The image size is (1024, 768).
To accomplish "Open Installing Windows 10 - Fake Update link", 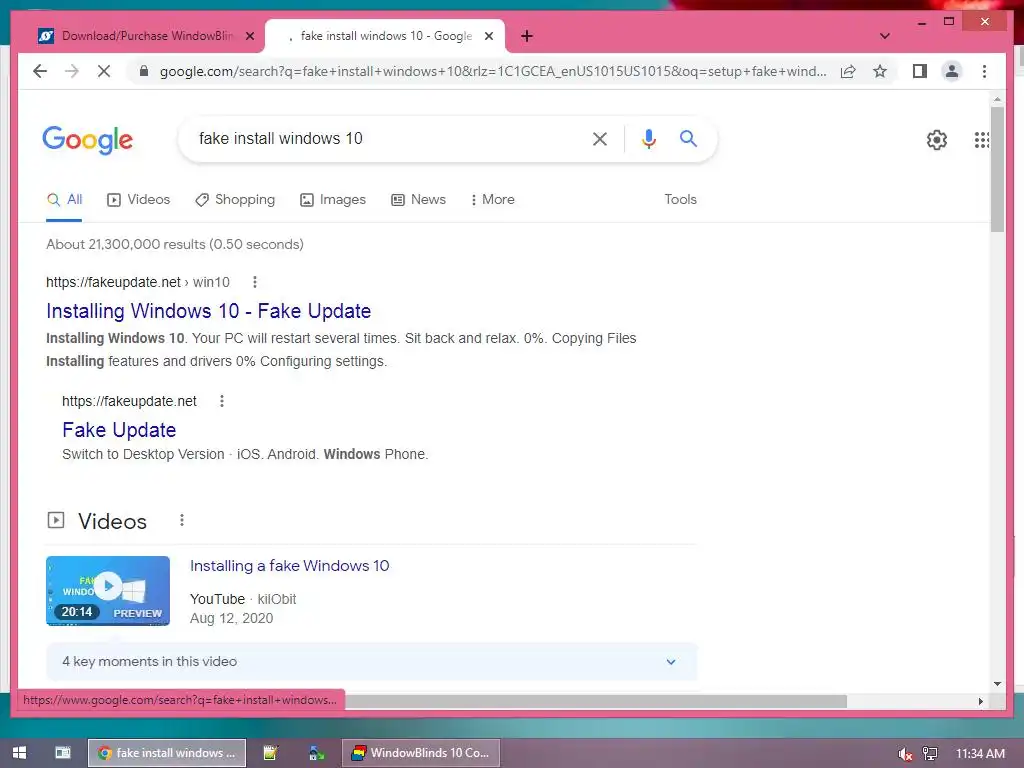I will tap(208, 311).
